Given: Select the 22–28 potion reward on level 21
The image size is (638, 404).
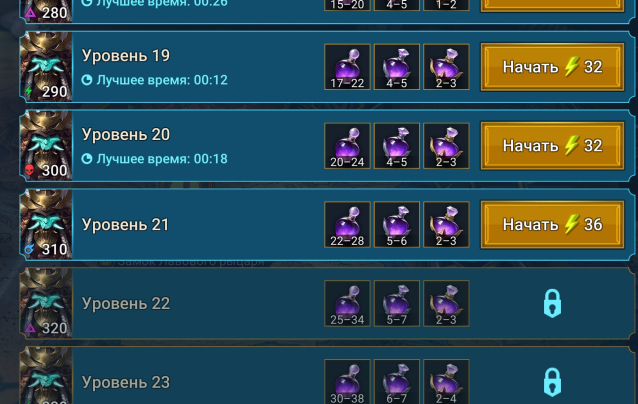Looking at the screenshot, I should pos(347,225).
